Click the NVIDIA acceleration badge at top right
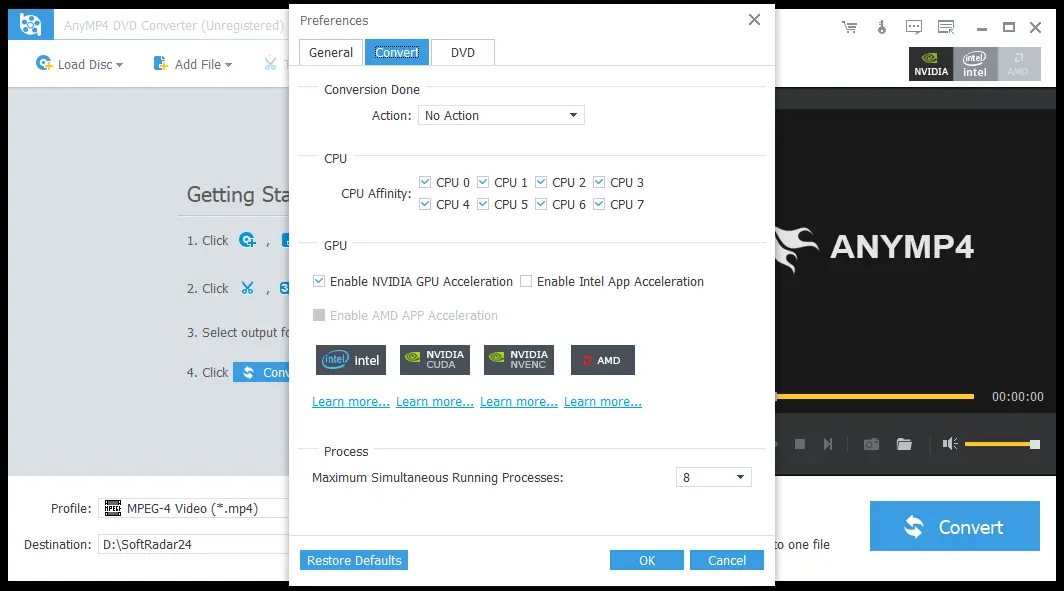This screenshot has width=1064, height=591. (x=931, y=64)
